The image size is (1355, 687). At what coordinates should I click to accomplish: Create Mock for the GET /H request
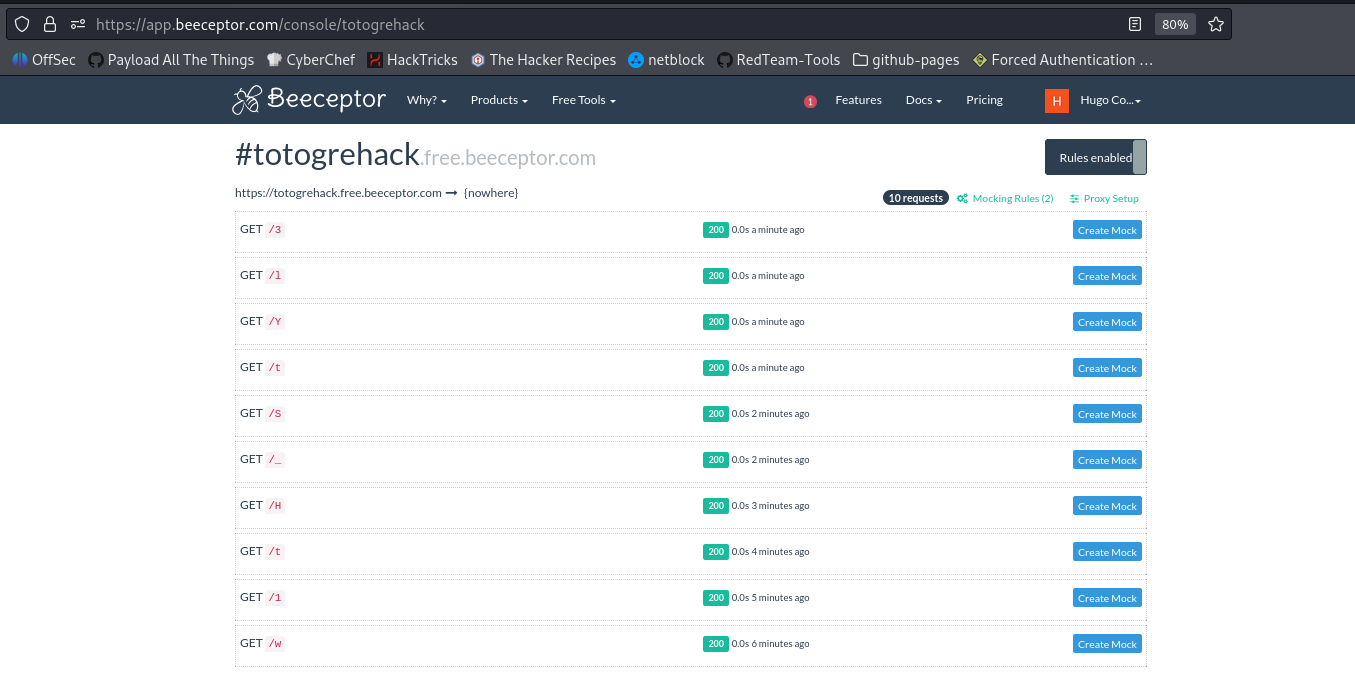pos(1107,506)
